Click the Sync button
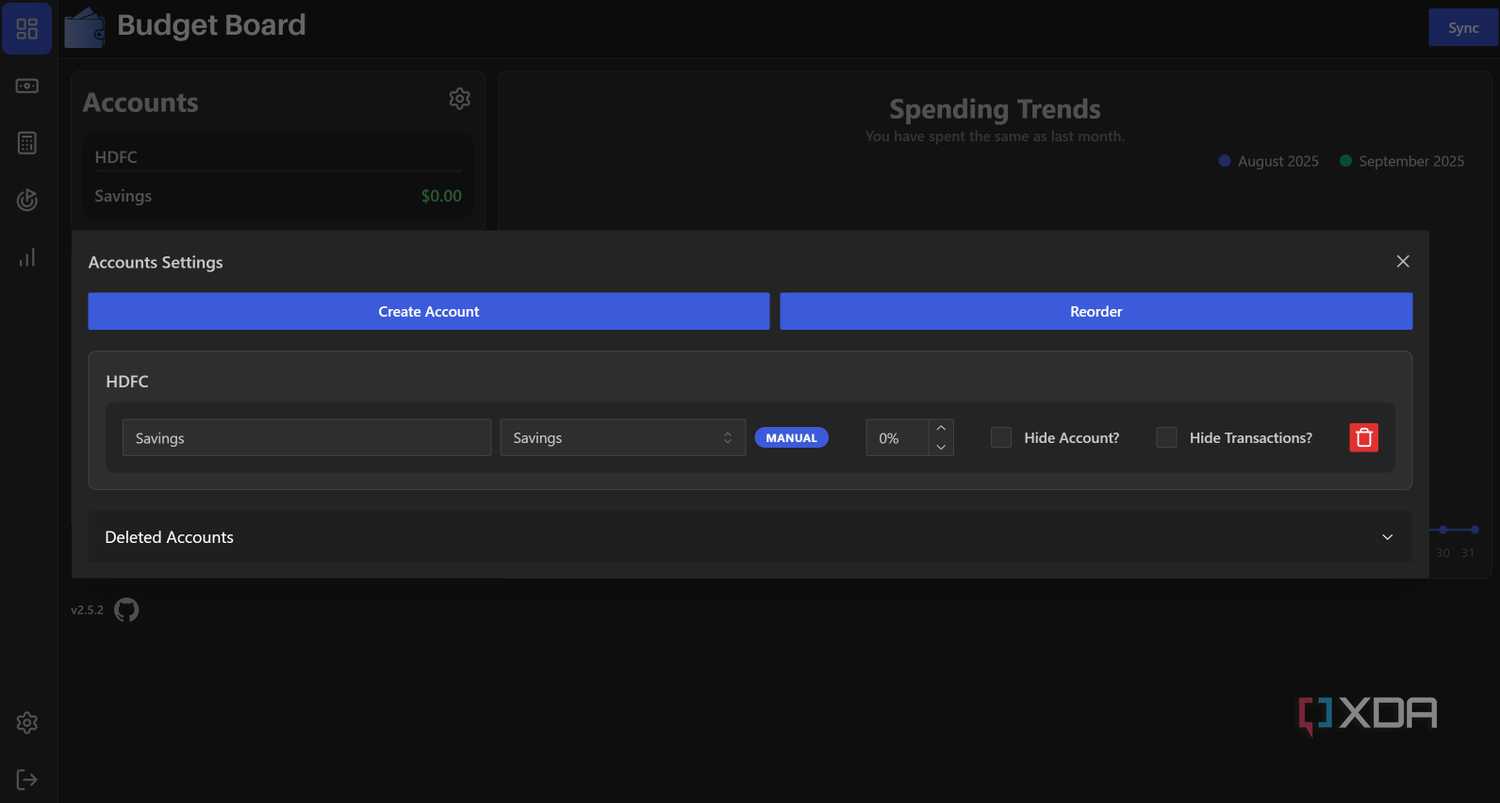Image resolution: width=1500 pixels, height=803 pixels. pyautogui.click(x=1463, y=27)
